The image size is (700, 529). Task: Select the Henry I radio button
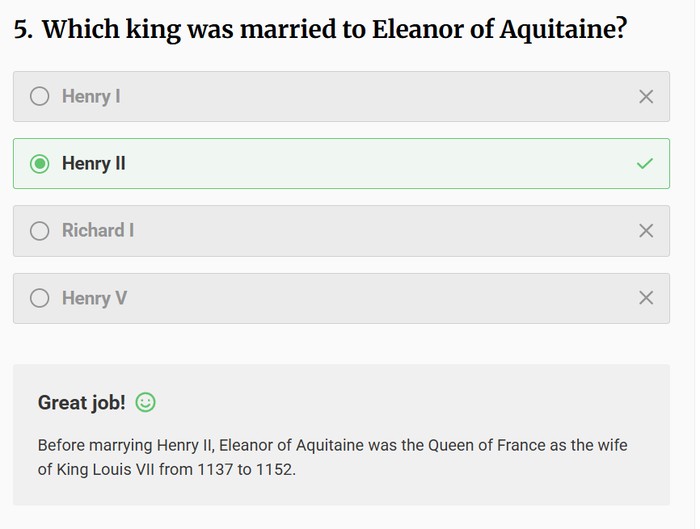point(40,97)
